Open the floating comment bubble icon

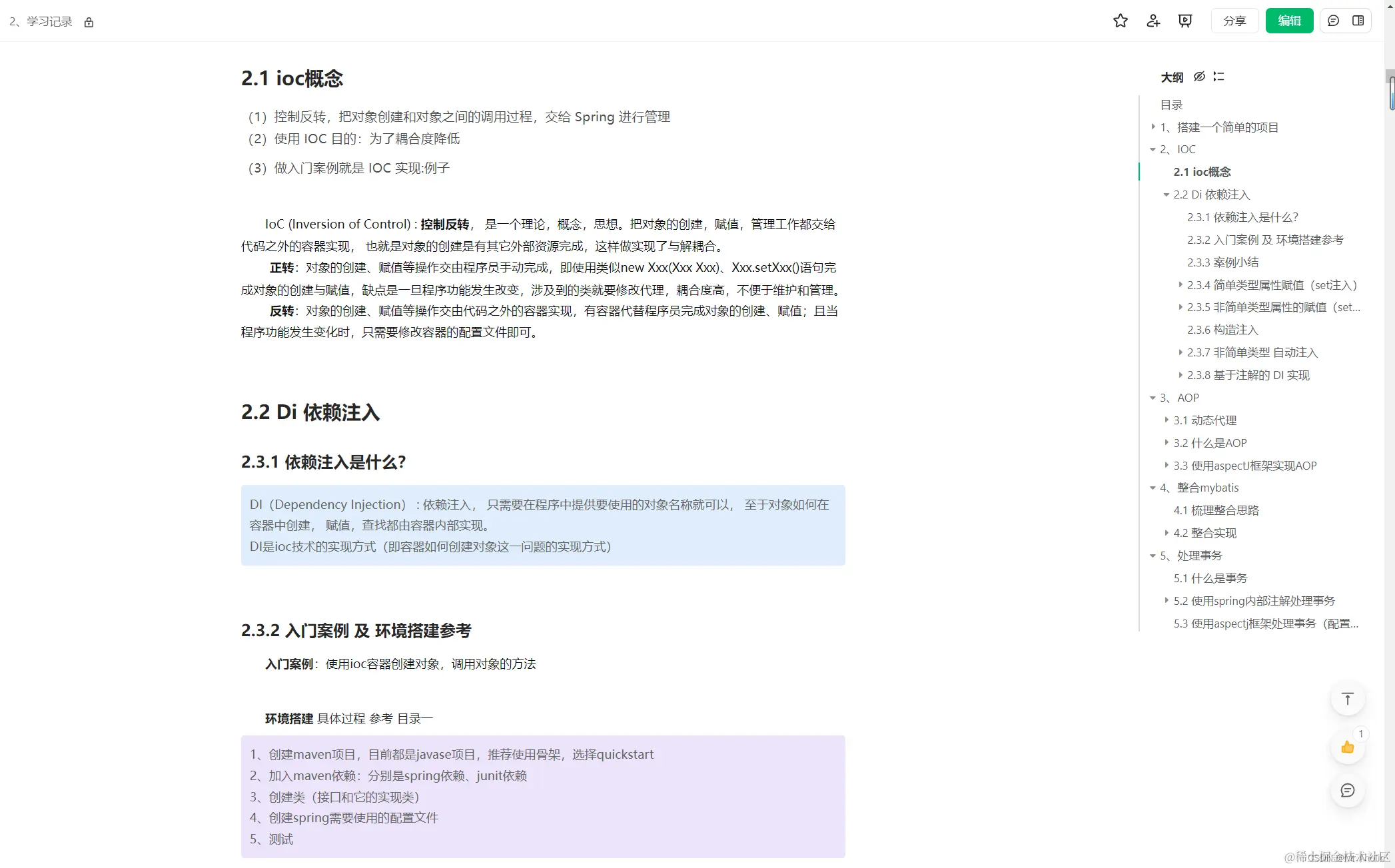click(1347, 791)
